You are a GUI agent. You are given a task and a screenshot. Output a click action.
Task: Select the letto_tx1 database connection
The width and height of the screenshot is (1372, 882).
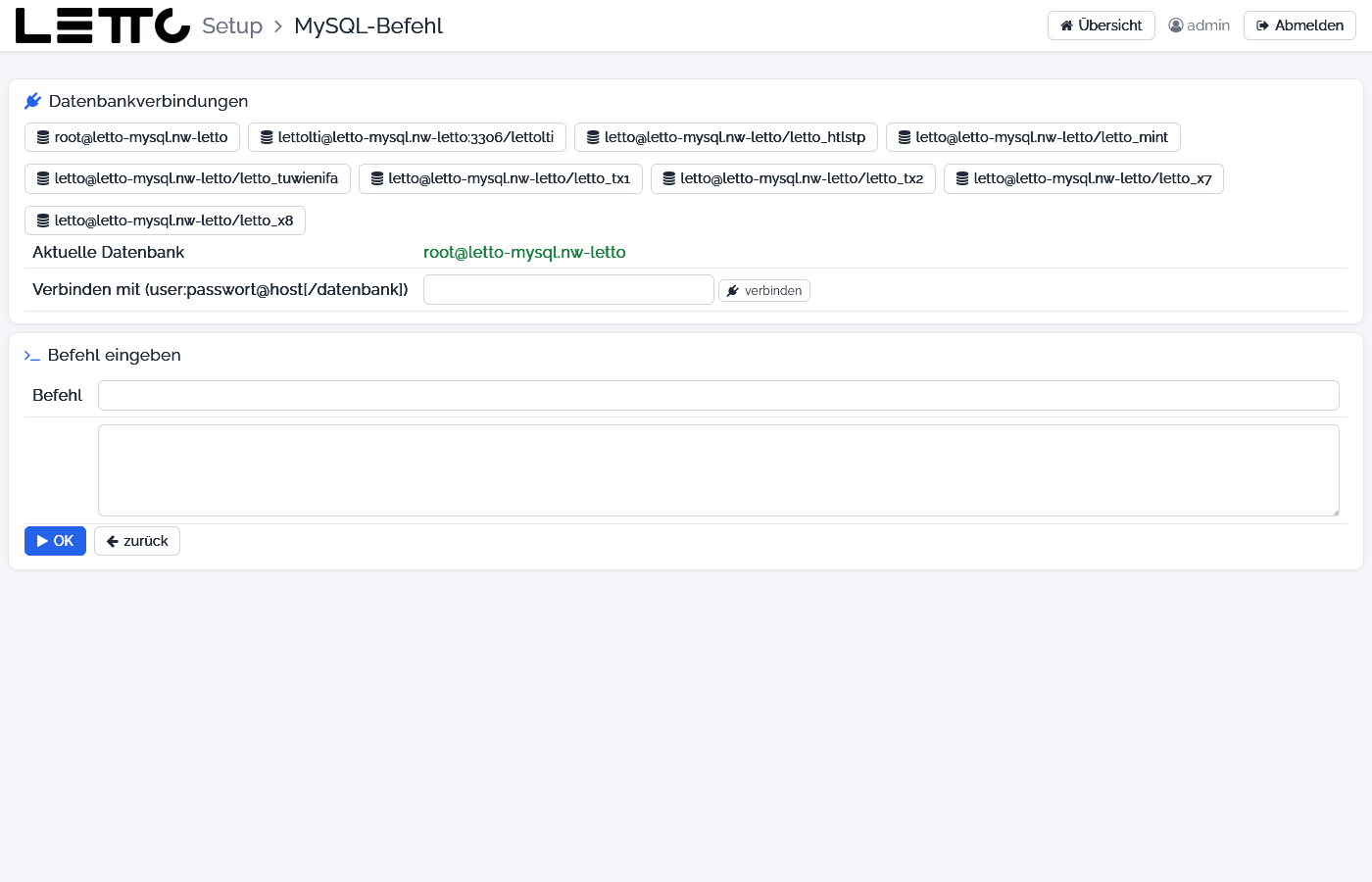point(501,178)
